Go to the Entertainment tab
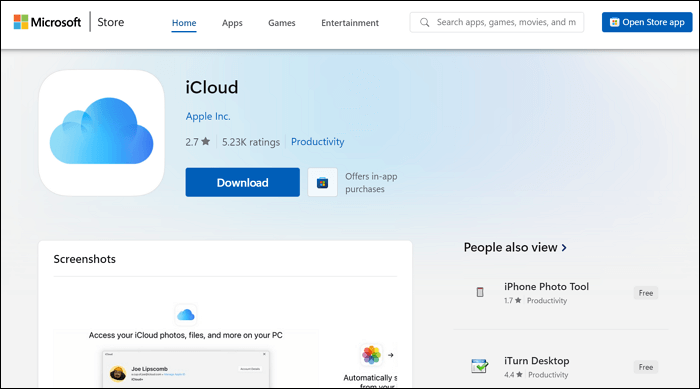 coord(350,23)
